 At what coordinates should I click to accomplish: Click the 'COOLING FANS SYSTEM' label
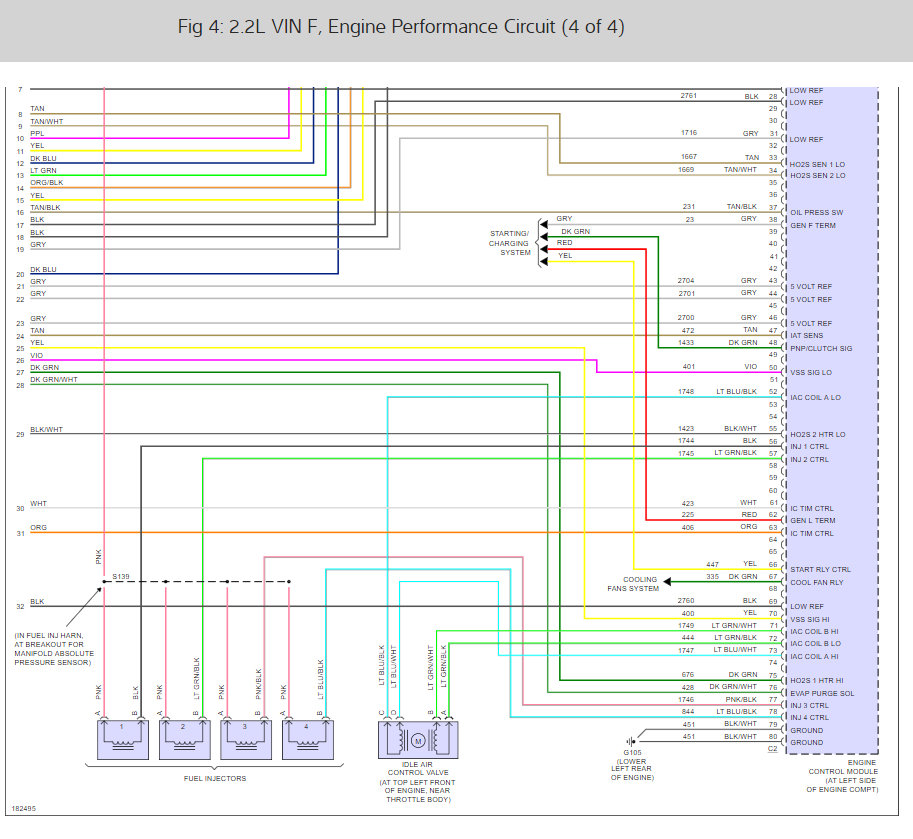(x=632, y=584)
